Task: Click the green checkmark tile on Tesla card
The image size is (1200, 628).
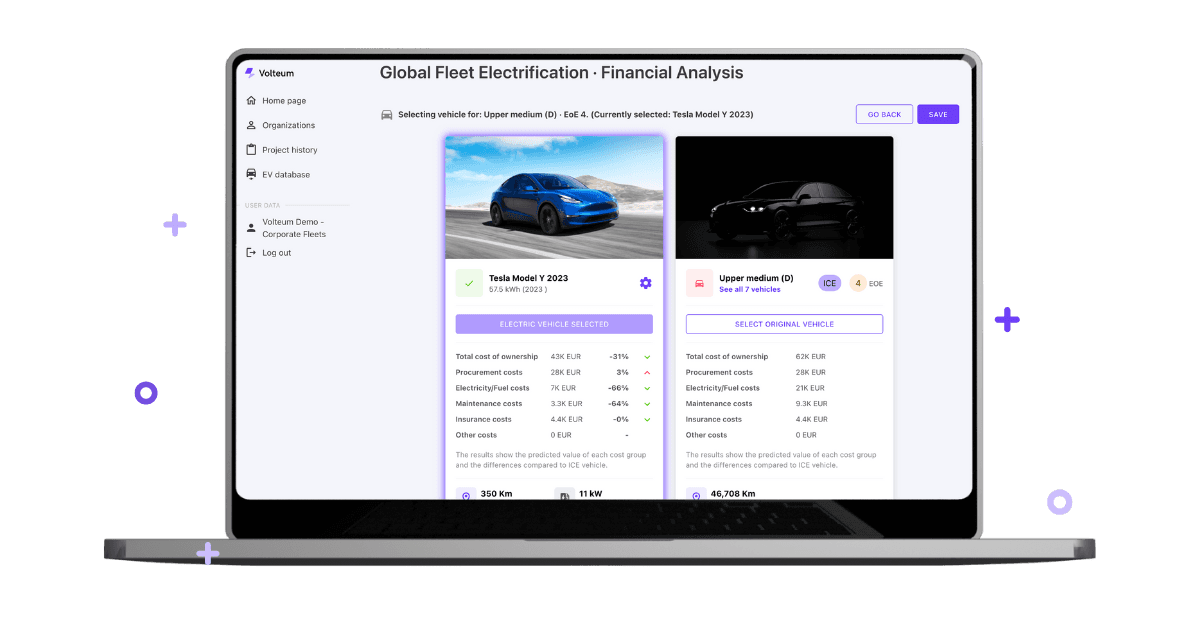Action: [x=469, y=283]
